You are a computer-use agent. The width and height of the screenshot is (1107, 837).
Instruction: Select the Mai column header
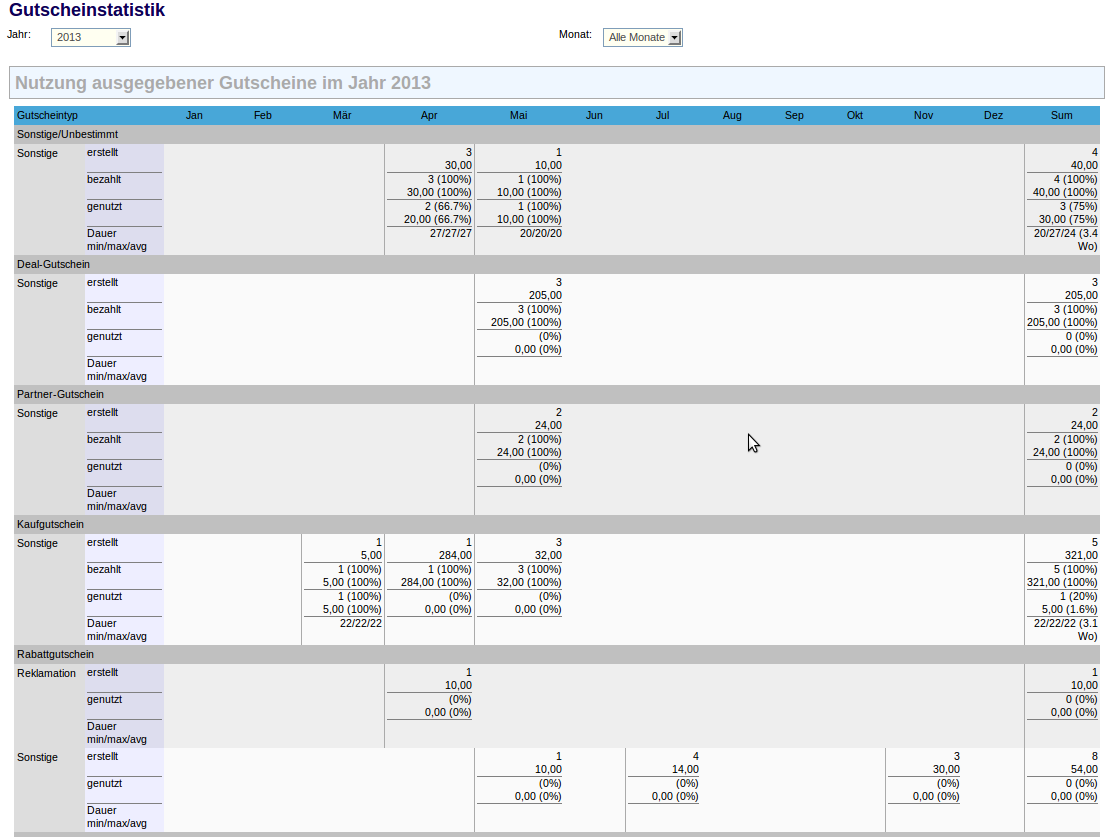[x=518, y=116]
